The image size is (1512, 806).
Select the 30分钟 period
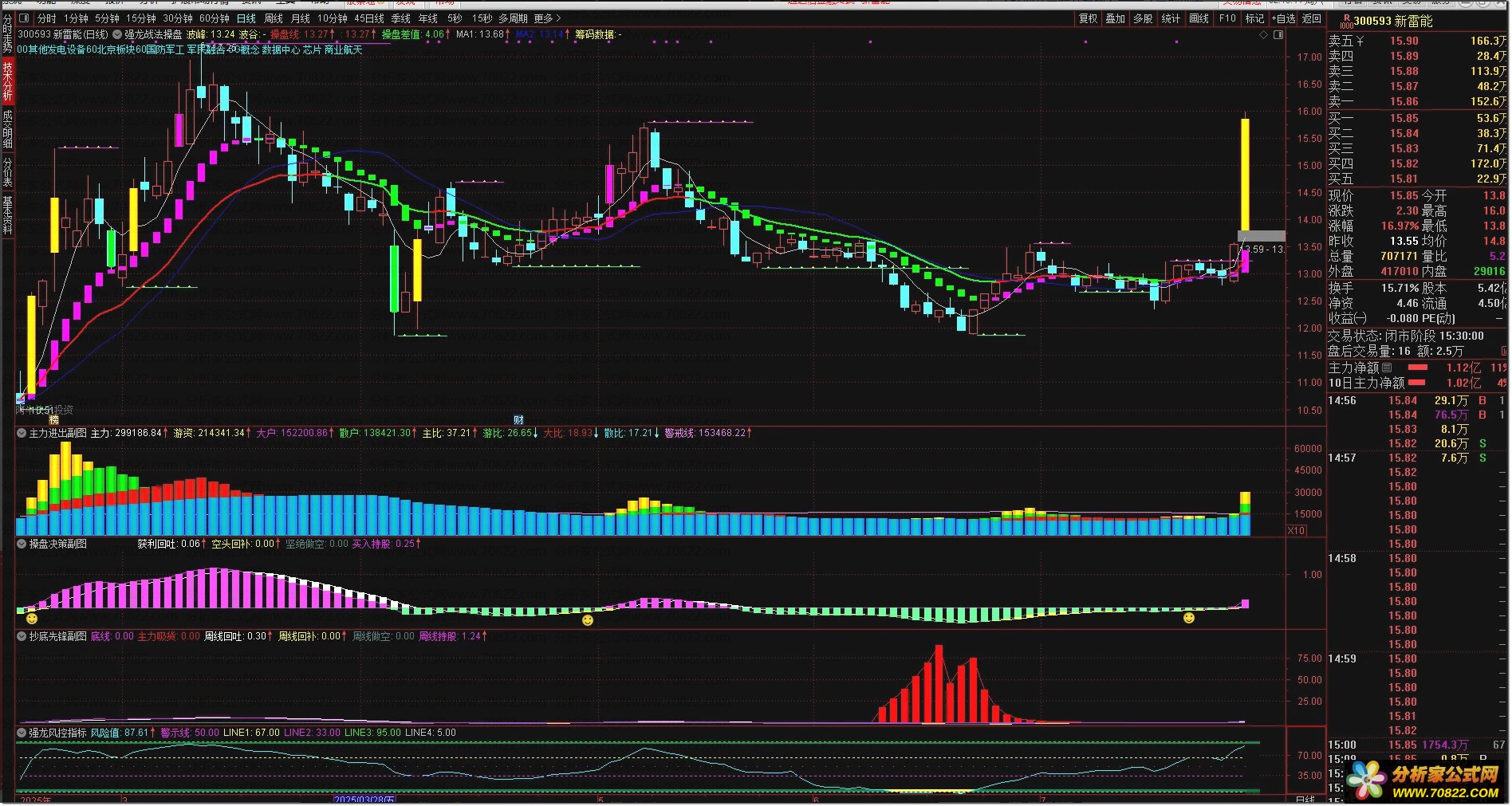click(177, 18)
